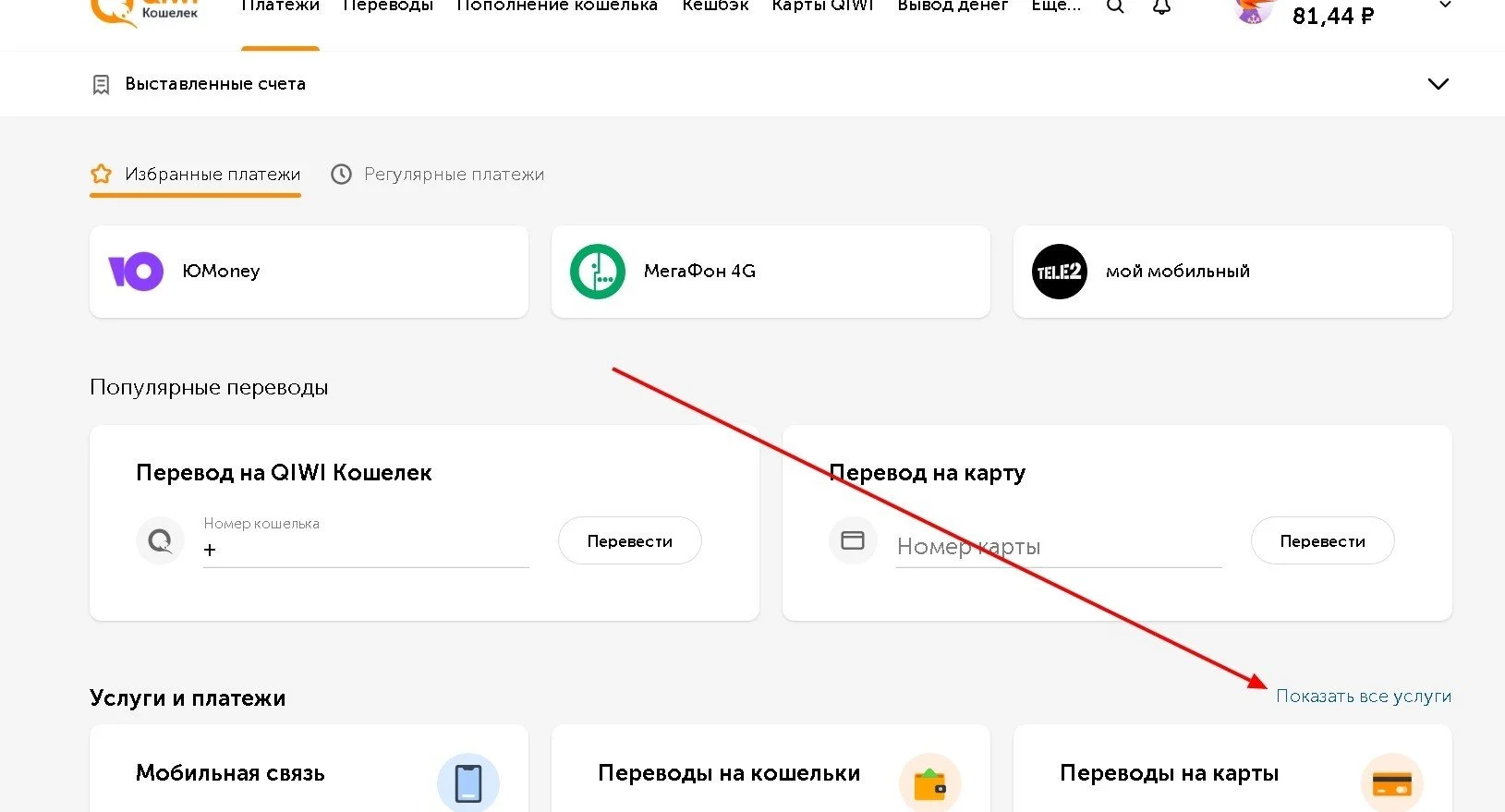Open the Переводы navigation tab

point(388,6)
